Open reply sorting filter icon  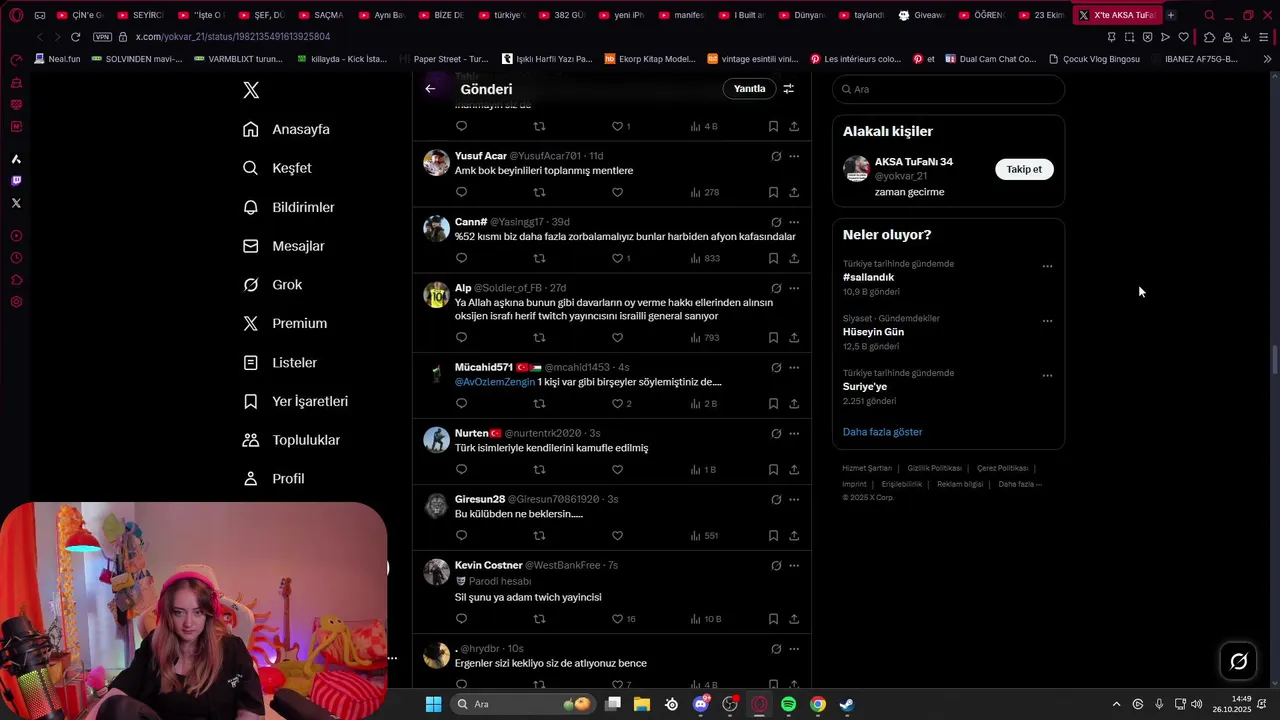point(788,89)
